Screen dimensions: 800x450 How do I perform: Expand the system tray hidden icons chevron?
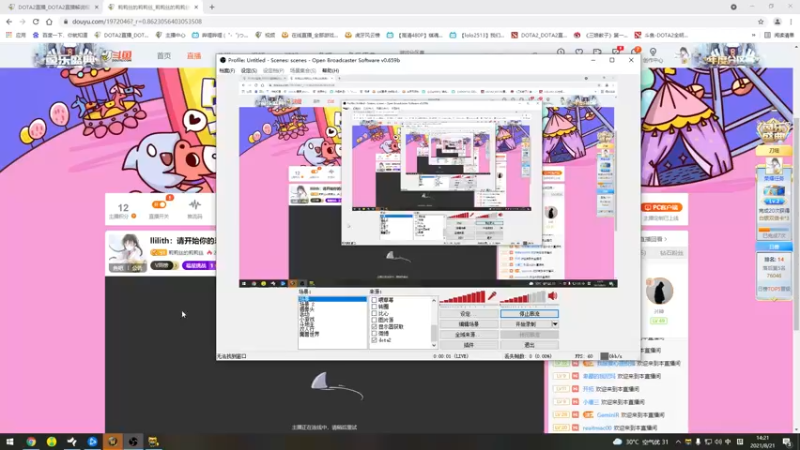pyautogui.click(x=678, y=442)
